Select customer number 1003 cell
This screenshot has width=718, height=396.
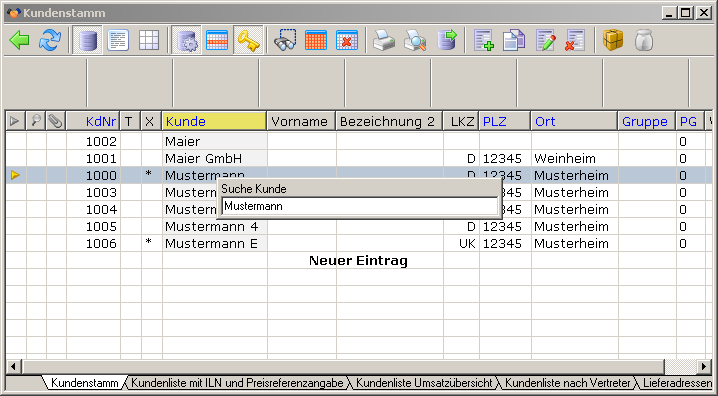pos(93,192)
